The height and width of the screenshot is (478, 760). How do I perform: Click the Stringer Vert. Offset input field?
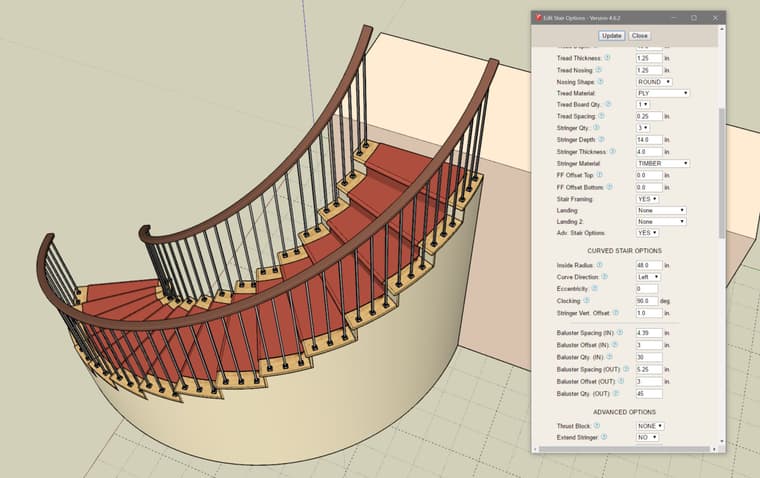649,313
